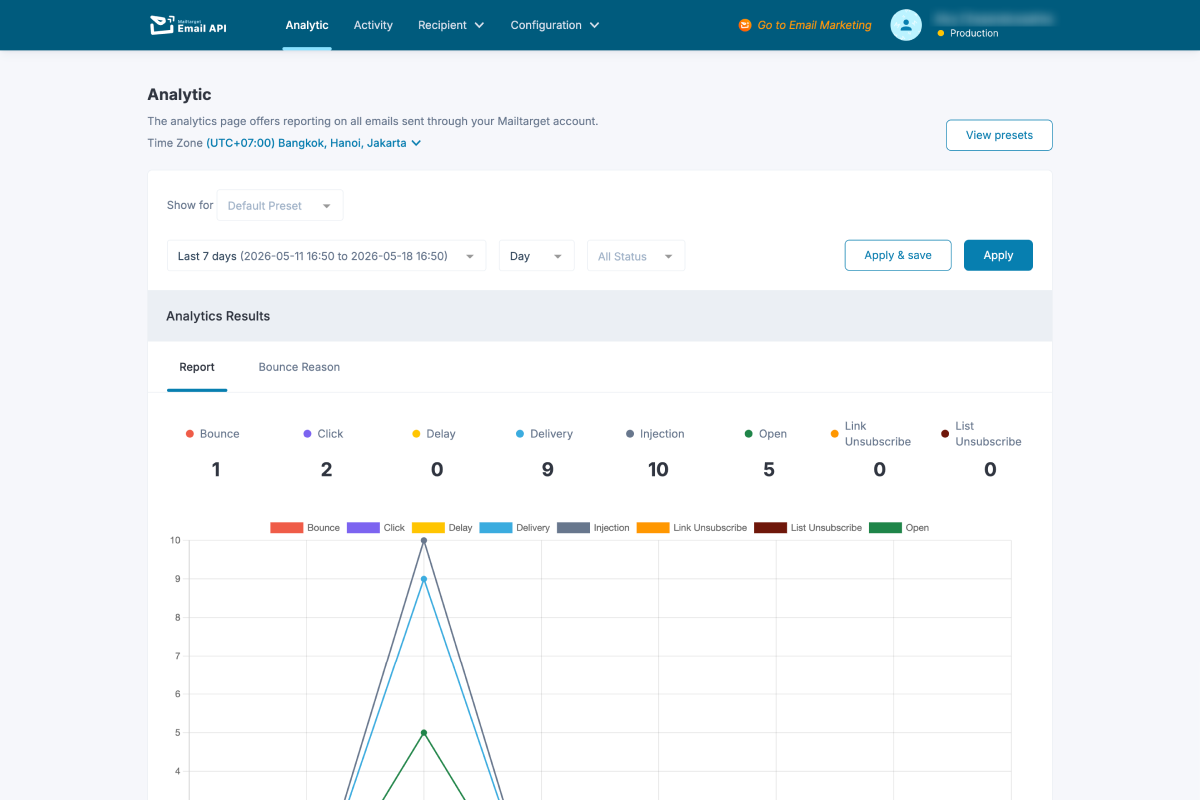The image size is (1200, 800).
Task: Open the Last 7 days date range dropdown
Action: 326,256
